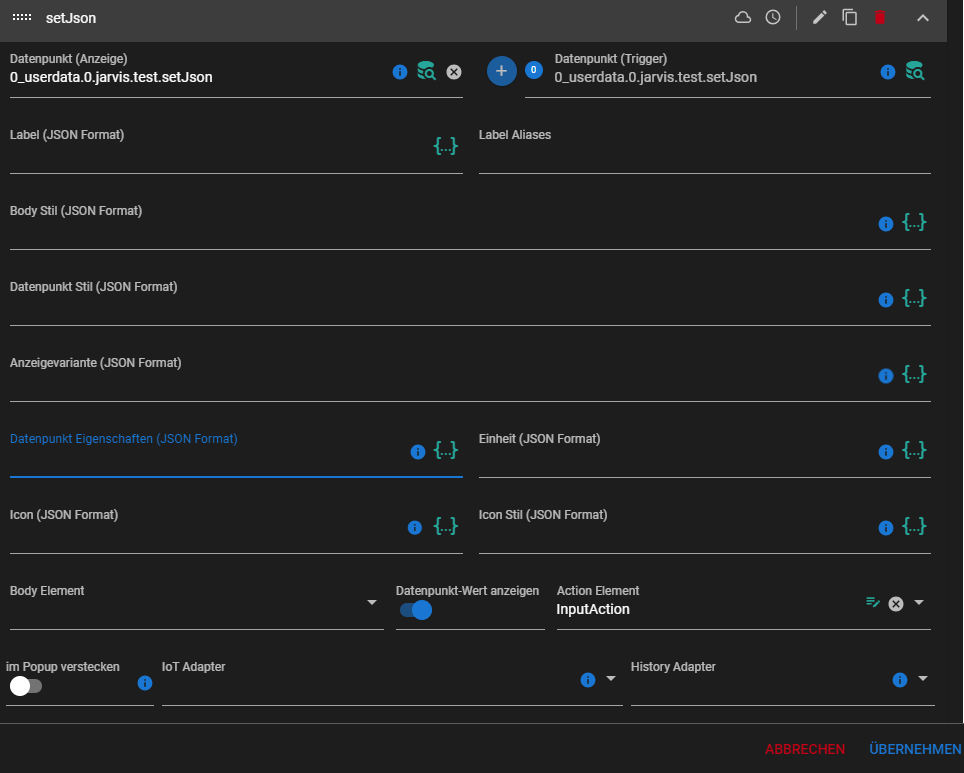This screenshot has width=964, height=773.
Task: Click the clock history icon in header
Action: click(773, 18)
